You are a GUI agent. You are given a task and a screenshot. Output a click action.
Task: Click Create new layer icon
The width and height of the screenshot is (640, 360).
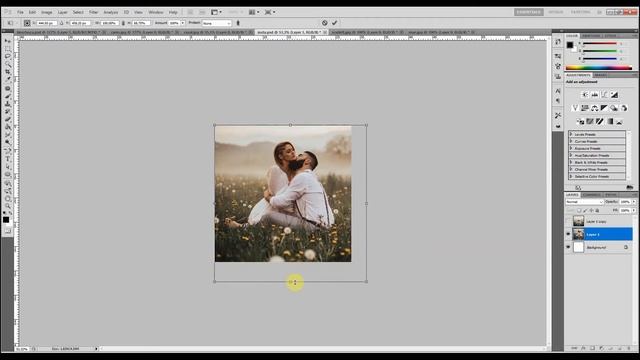[620, 348]
